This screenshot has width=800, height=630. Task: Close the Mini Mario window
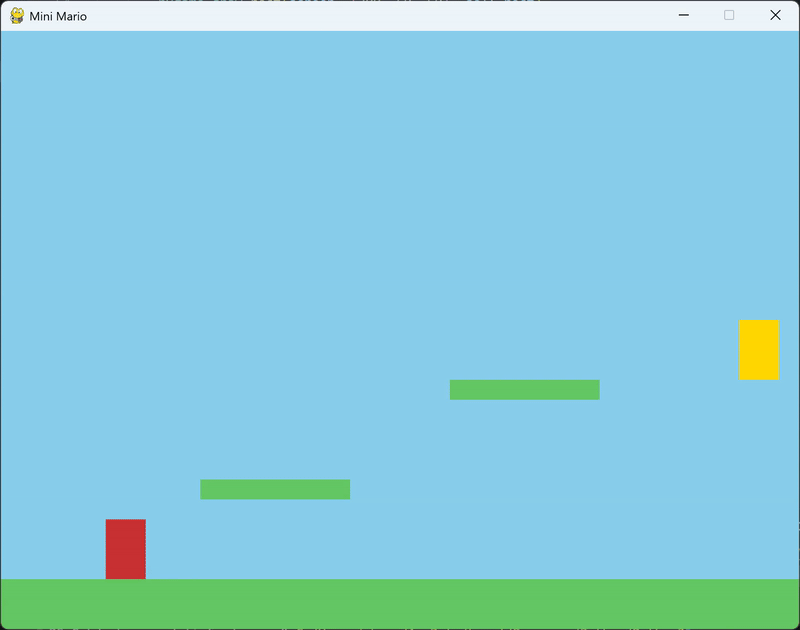click(x=775, y=16)
